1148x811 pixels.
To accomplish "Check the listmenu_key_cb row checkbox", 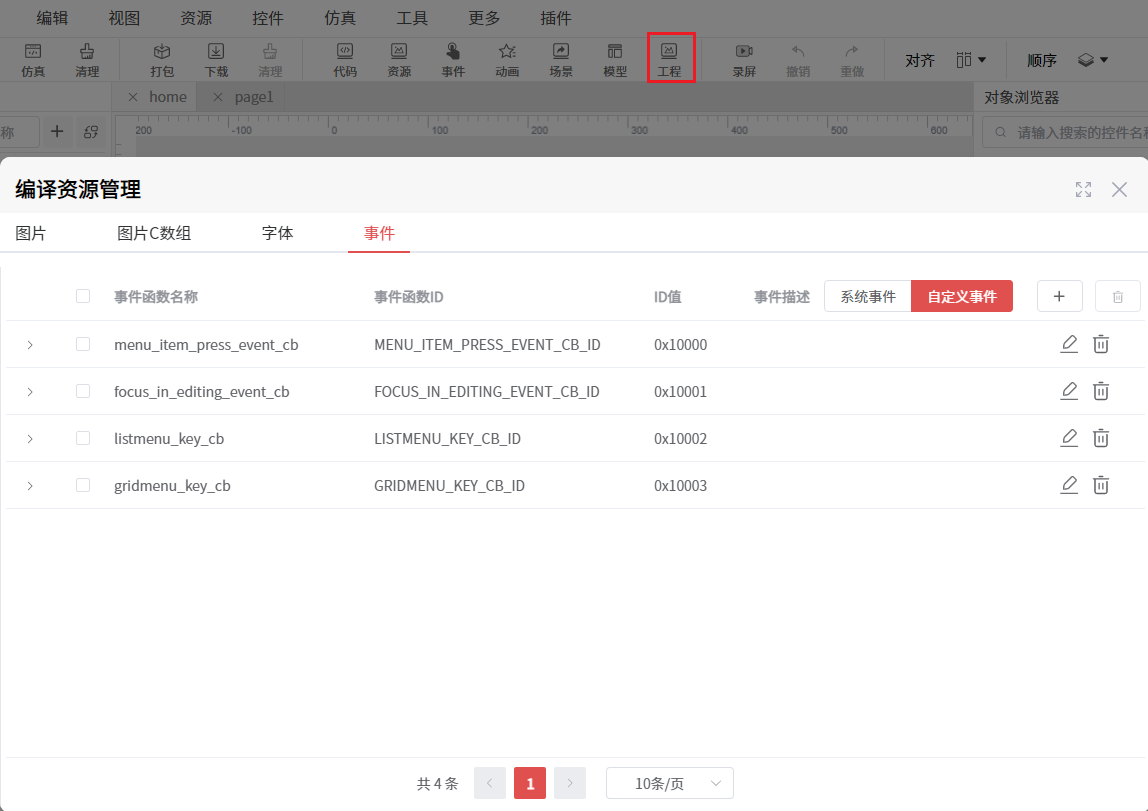I will click(x=83, y=438).
